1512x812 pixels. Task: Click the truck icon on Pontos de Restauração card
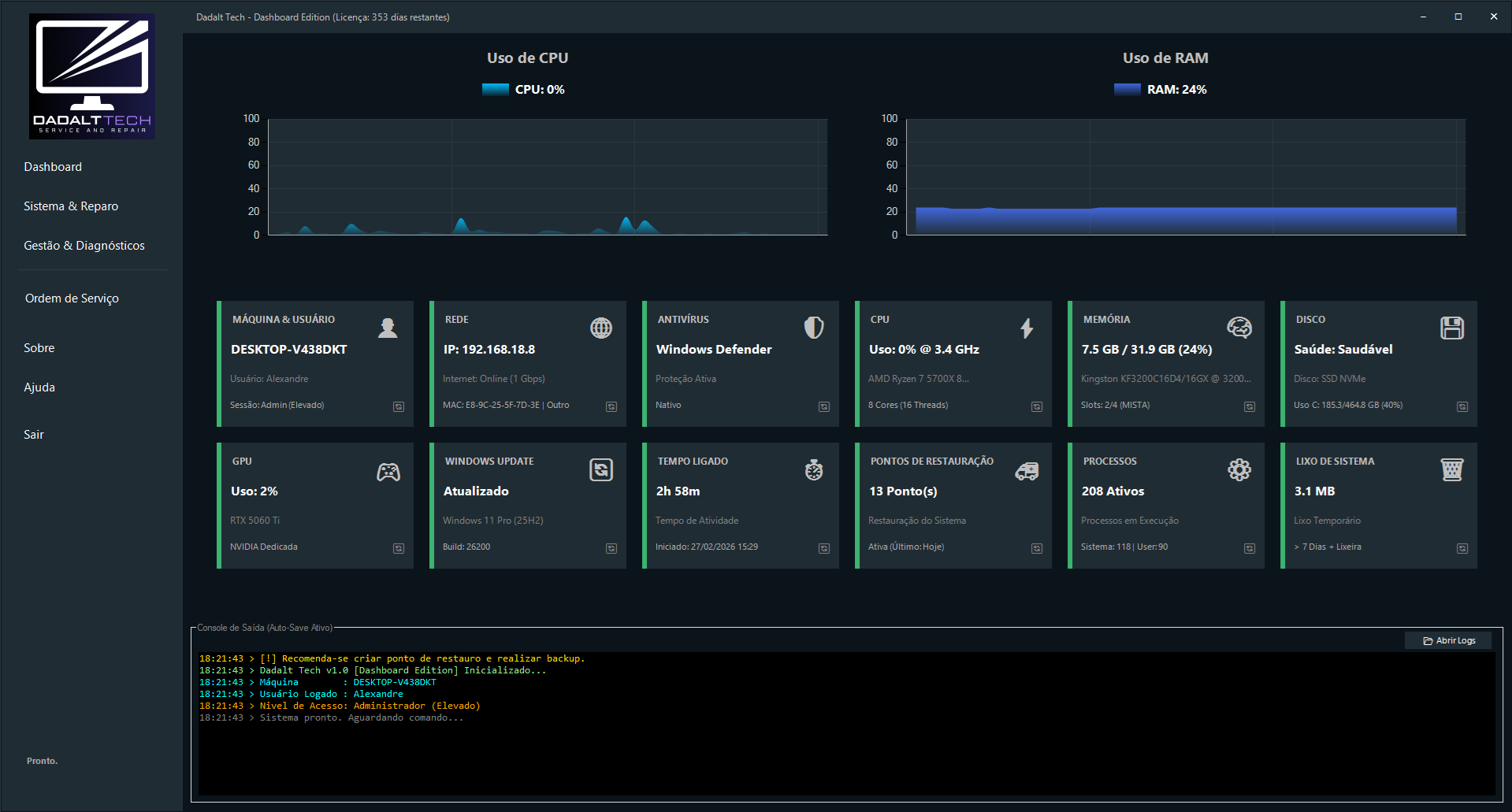(x=1026, y=469)
